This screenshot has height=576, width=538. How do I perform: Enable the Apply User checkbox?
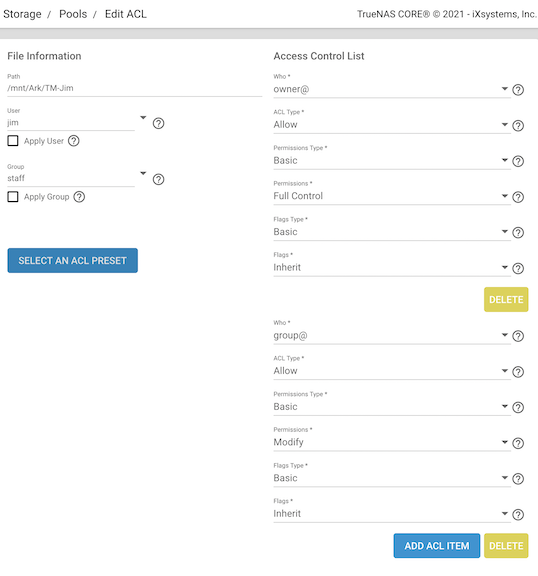pyautogui.click(x=13, y=141)
